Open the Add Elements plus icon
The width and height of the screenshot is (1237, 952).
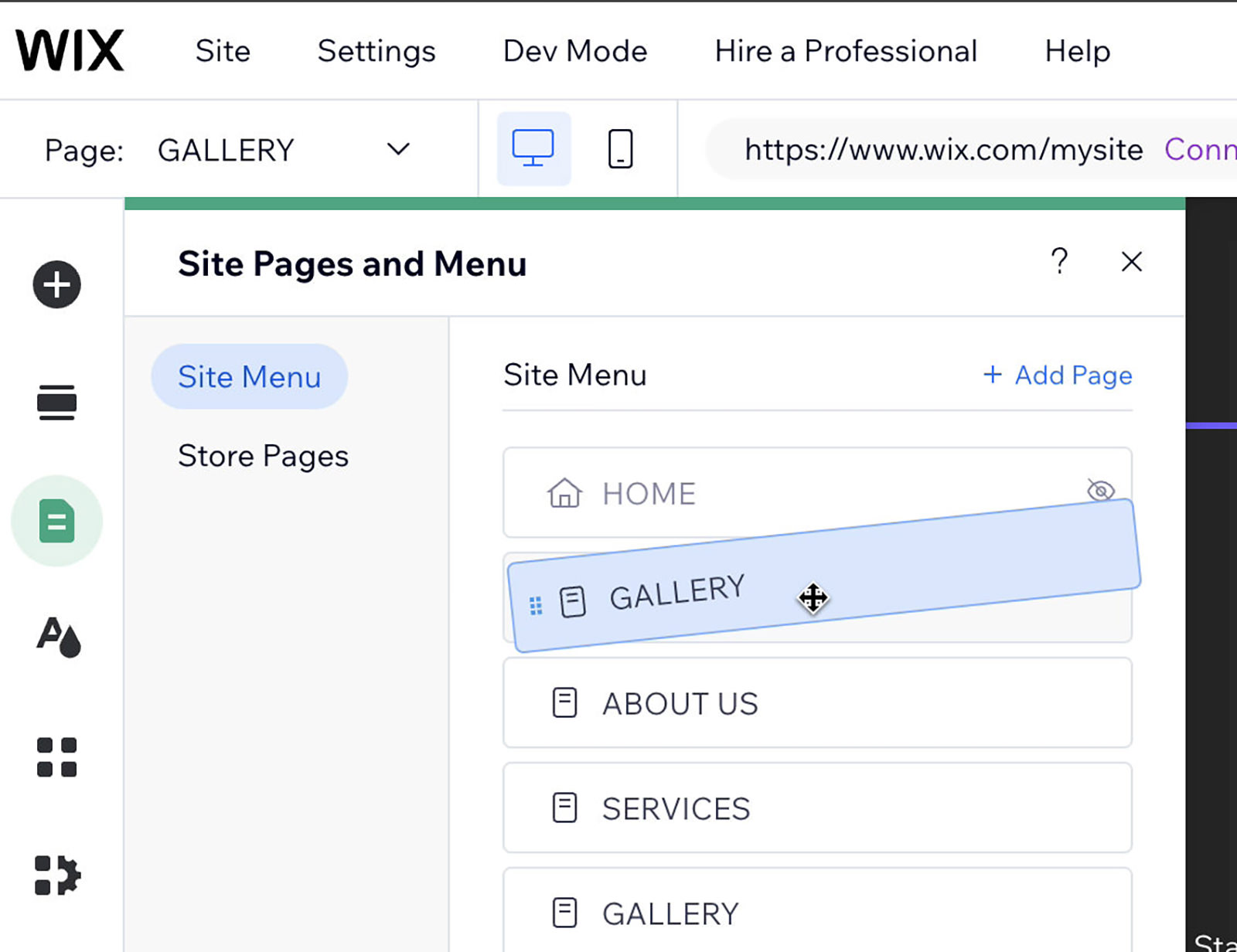(56, 284)
